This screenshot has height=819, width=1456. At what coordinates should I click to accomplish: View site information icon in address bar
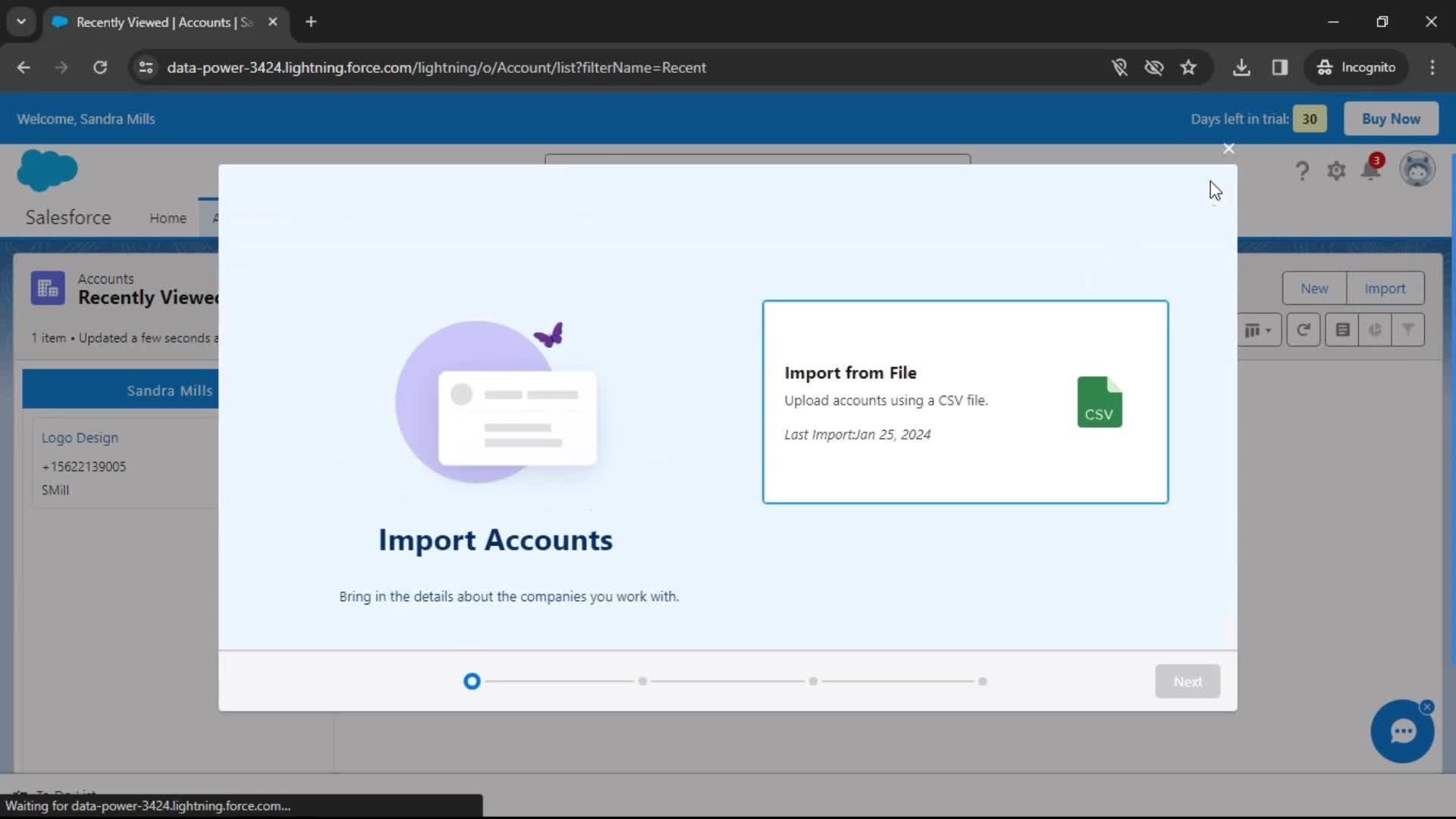[x=146, y=67]
